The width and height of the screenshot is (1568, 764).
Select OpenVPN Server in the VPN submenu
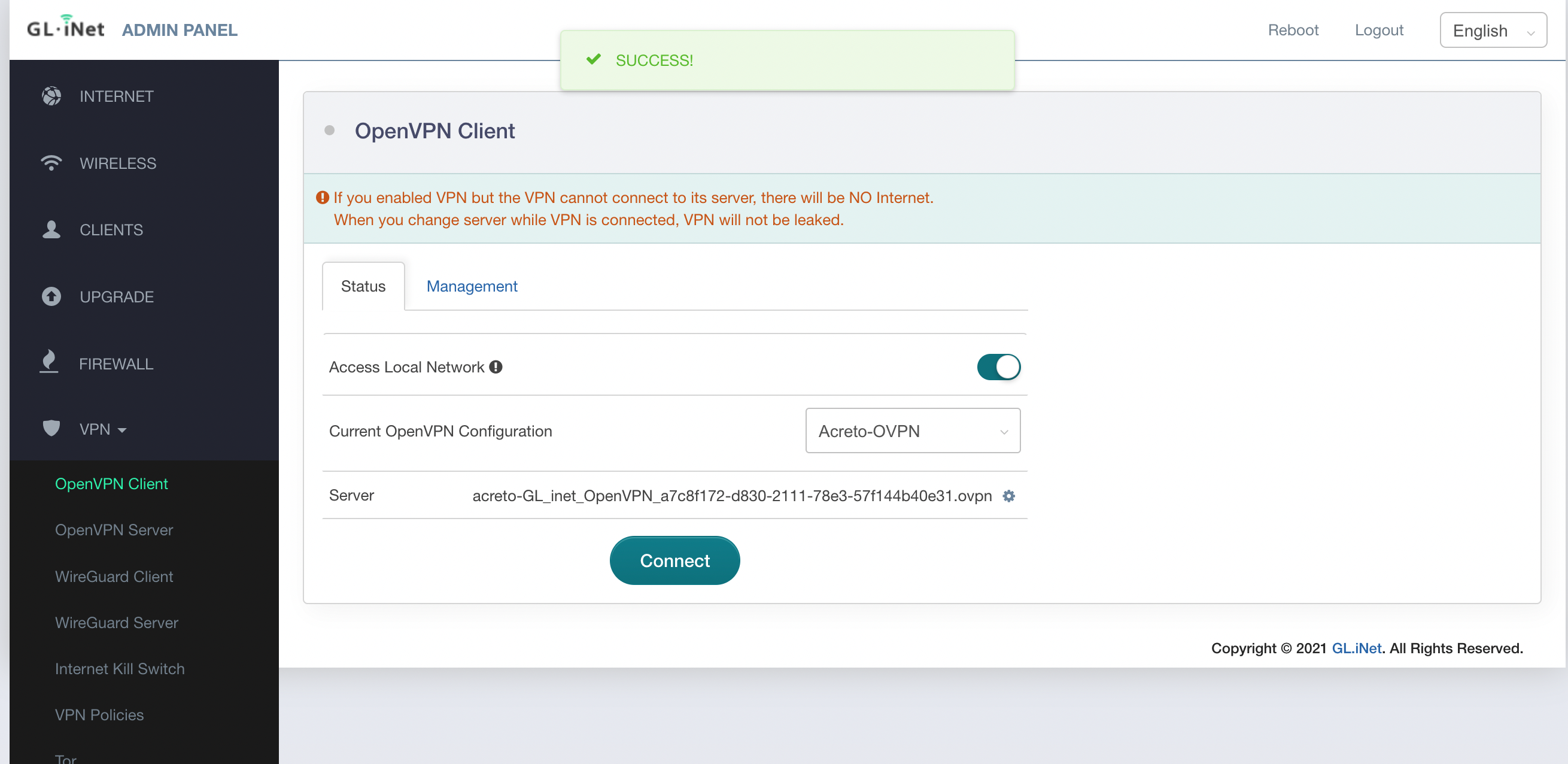(114, 530)
